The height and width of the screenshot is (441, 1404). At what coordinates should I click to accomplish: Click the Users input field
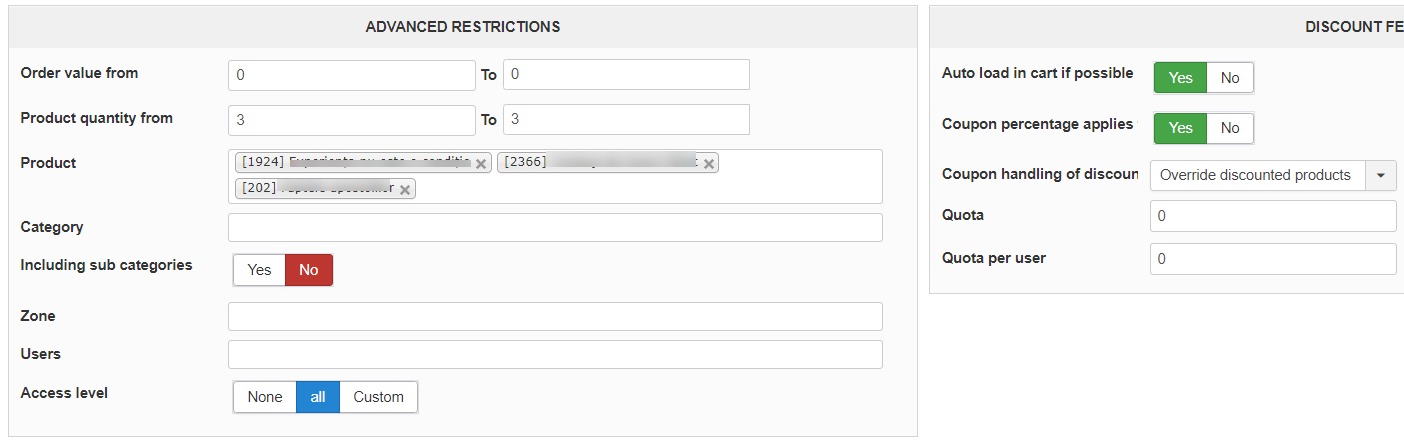click(x=555, y=355)
